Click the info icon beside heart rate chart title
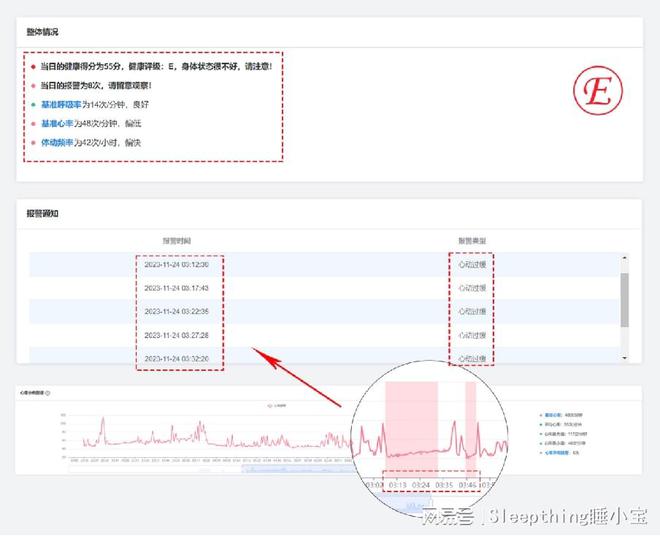The width and height of the screenshot is (660, 536). [x=49, y=394]
